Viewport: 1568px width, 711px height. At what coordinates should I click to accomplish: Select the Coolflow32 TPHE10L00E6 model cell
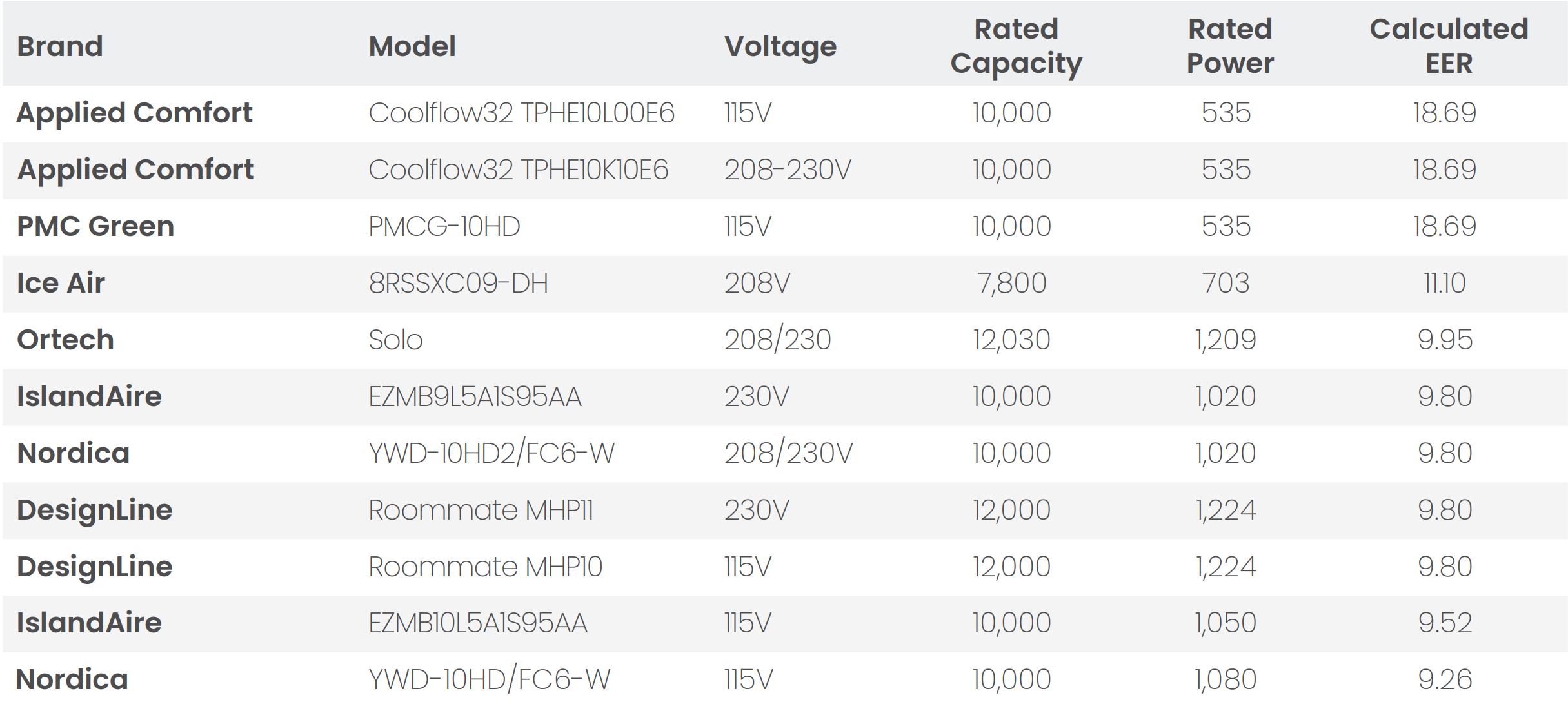click(x=521, y=113)
